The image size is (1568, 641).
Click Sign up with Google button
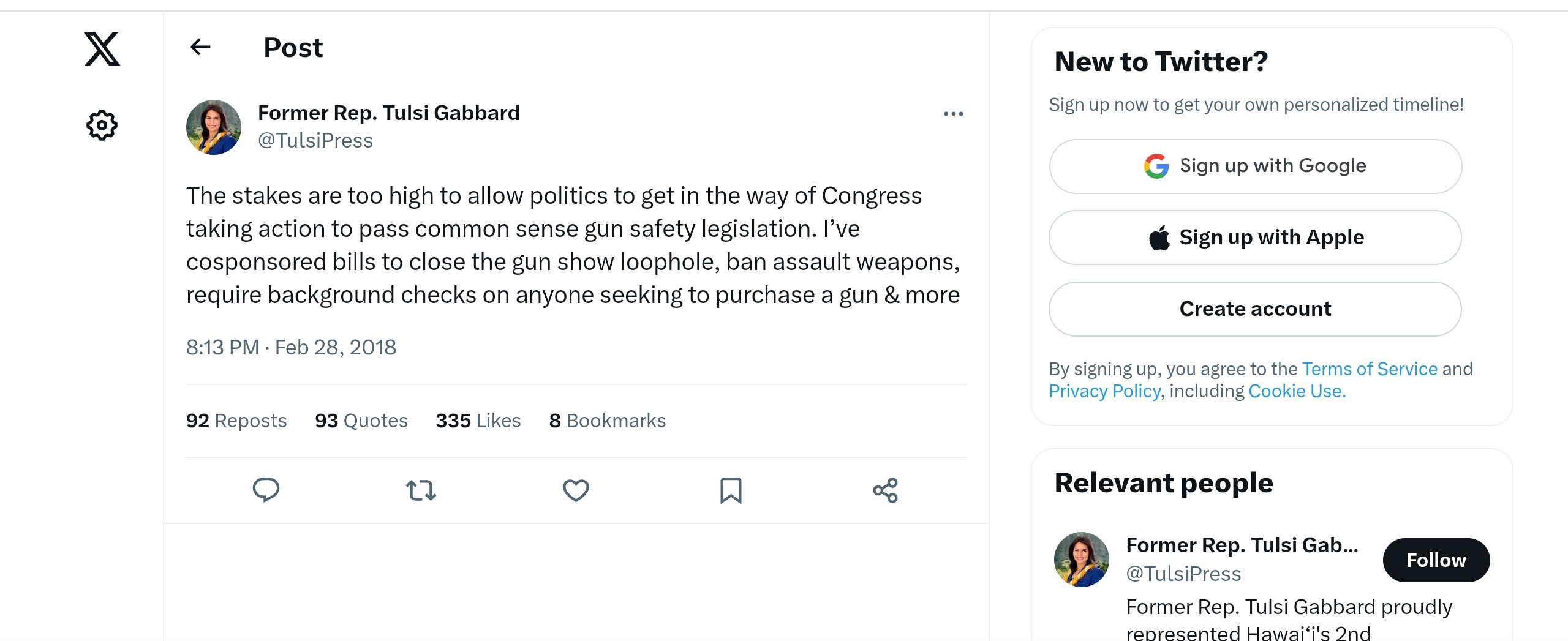(x=1255, y=167)
